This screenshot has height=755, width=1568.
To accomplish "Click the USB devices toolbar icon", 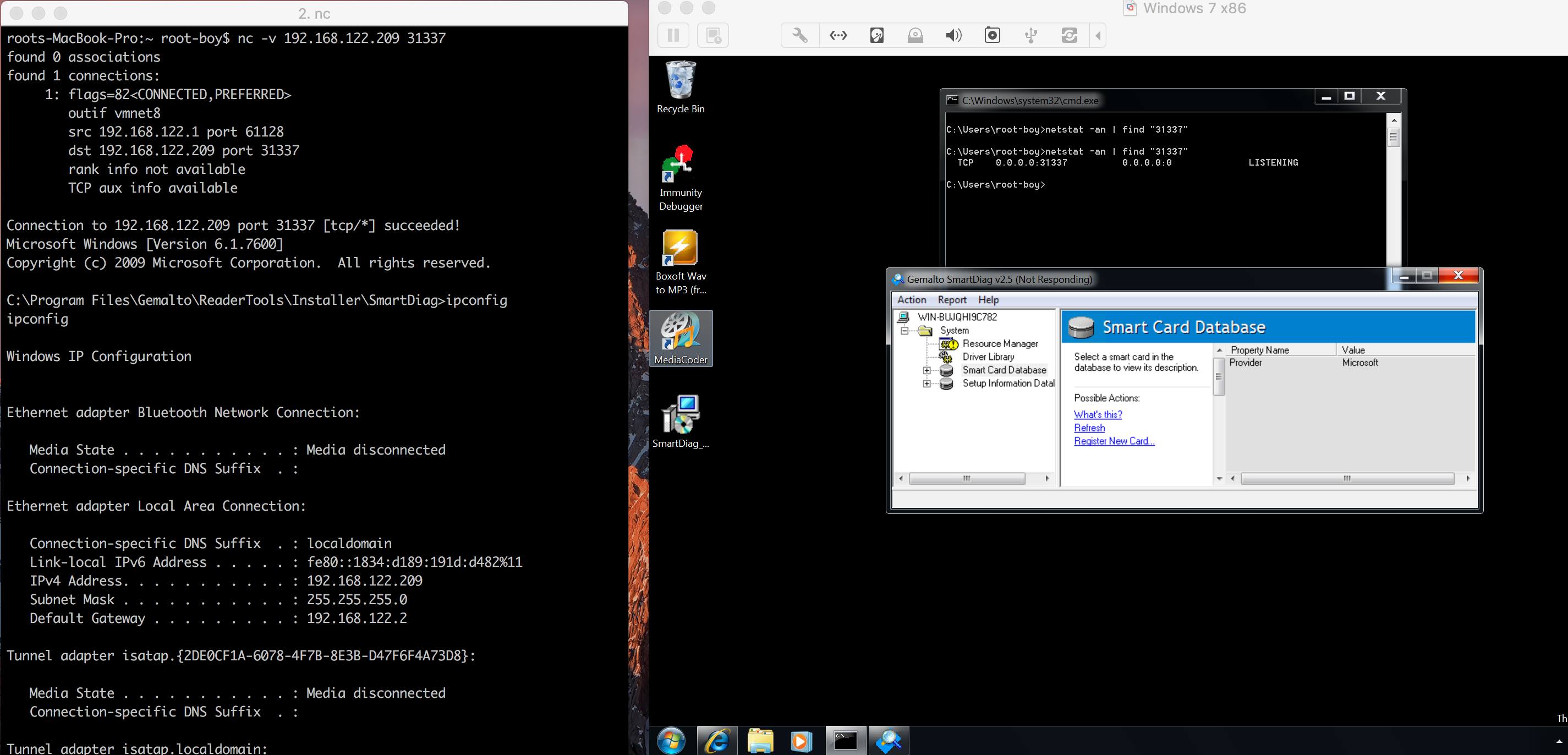I will (1030, 35).
